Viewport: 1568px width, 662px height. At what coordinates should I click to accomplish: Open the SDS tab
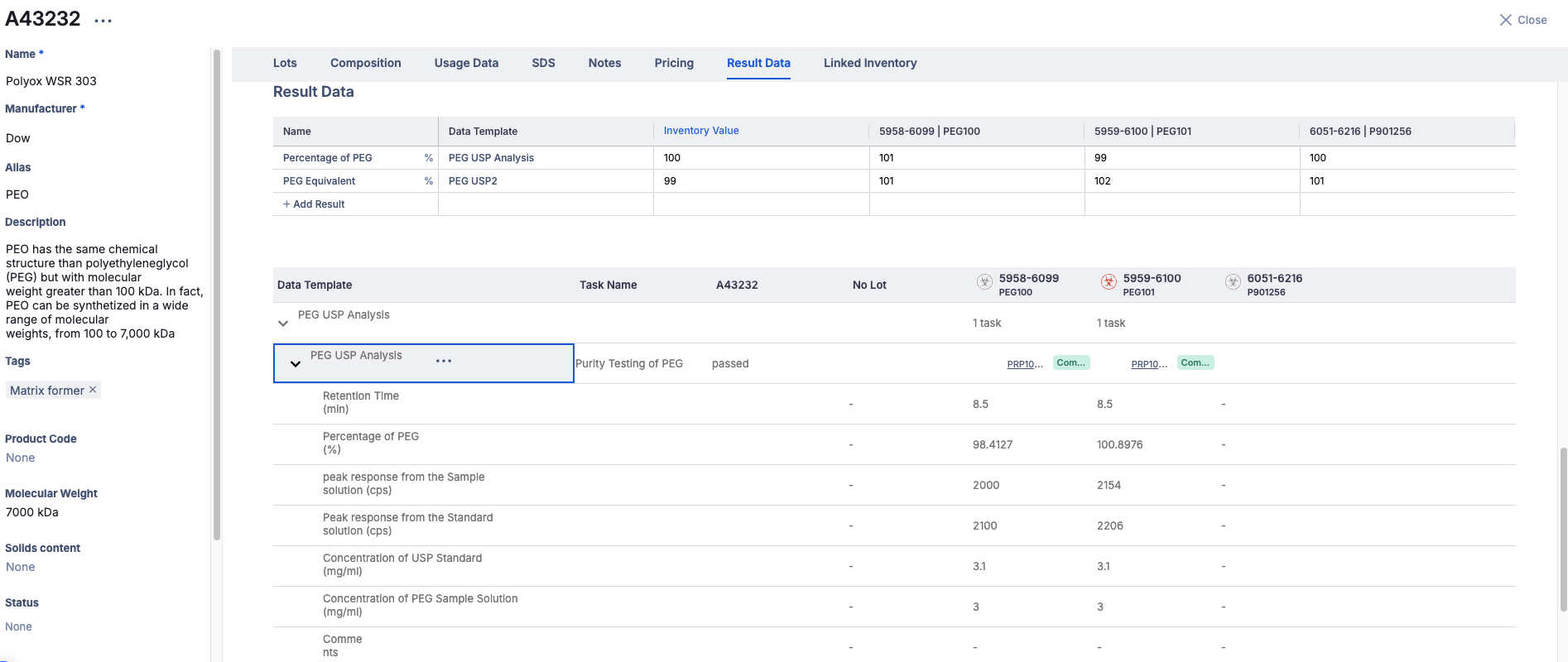click(x=543, y=63)
